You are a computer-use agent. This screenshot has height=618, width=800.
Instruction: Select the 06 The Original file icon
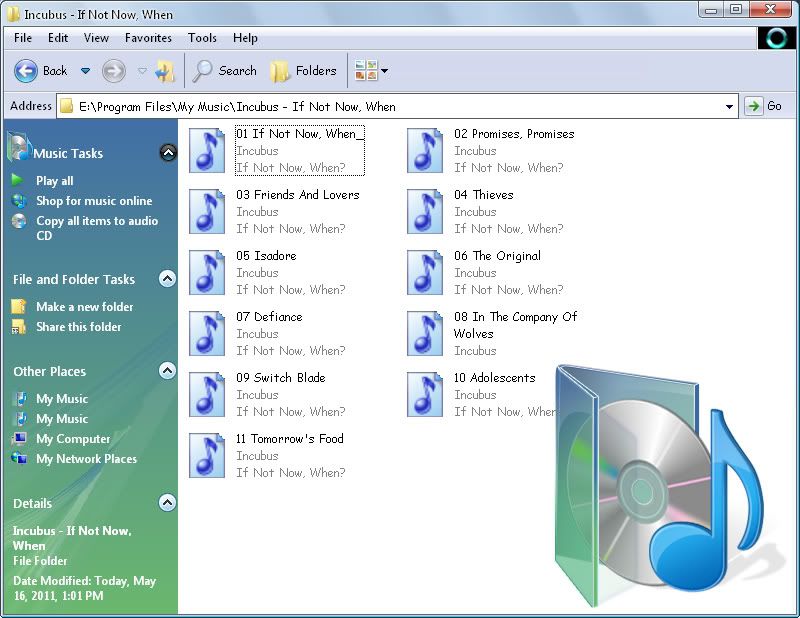tap(424, 272)
